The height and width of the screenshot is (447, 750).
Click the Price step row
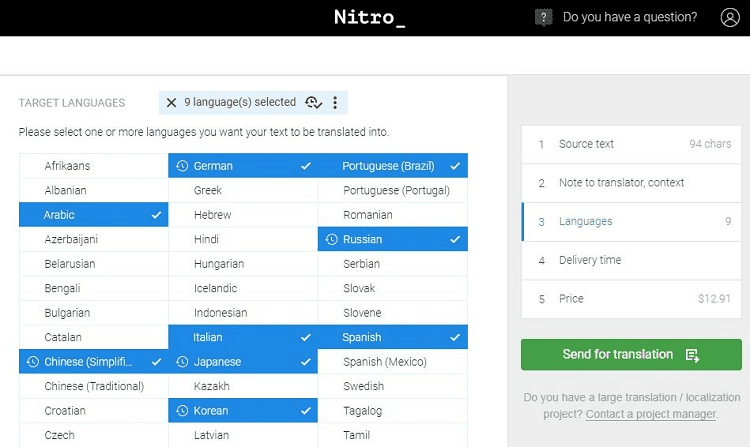(x=631, y=299)
